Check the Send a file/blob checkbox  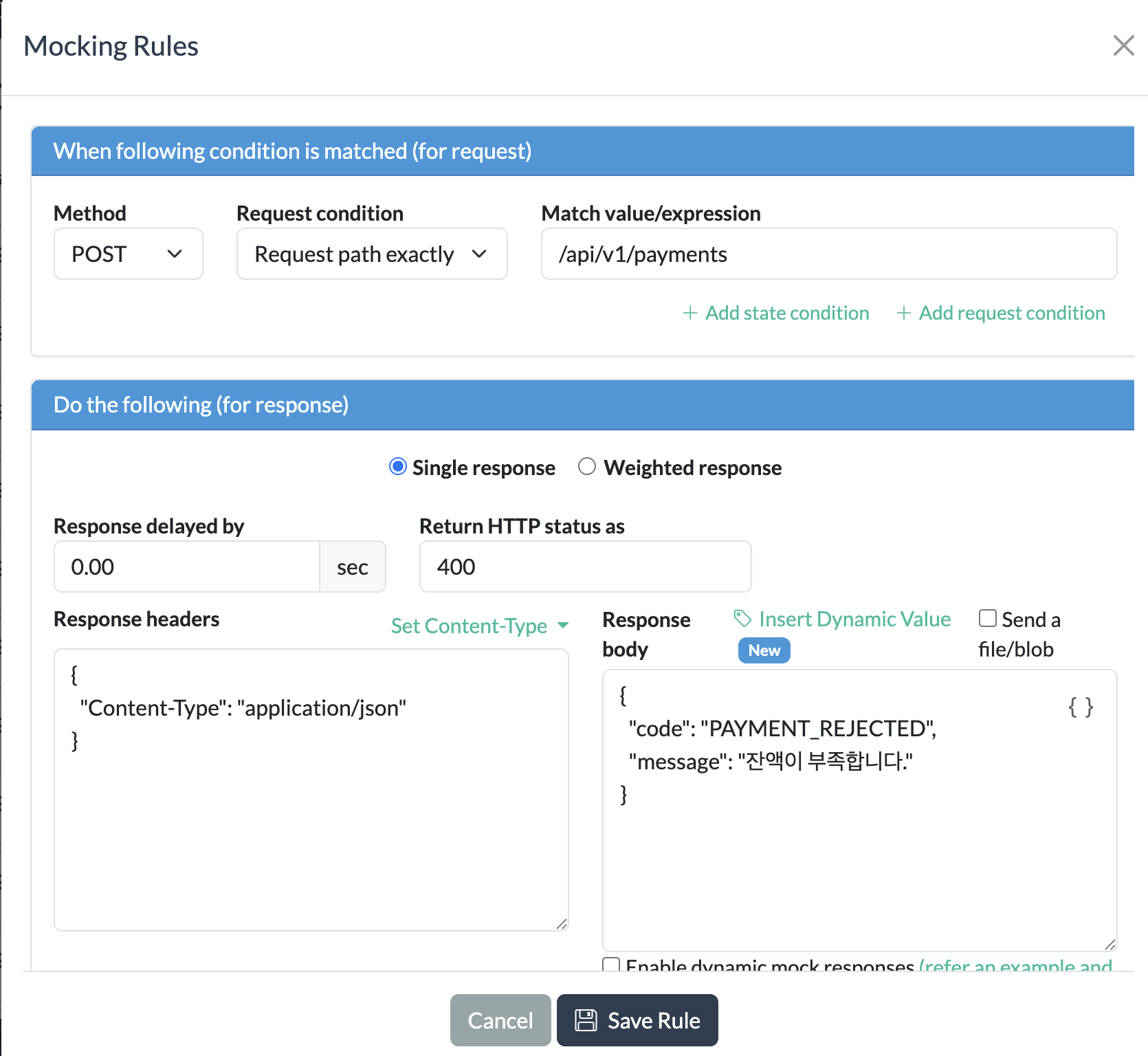988,618
